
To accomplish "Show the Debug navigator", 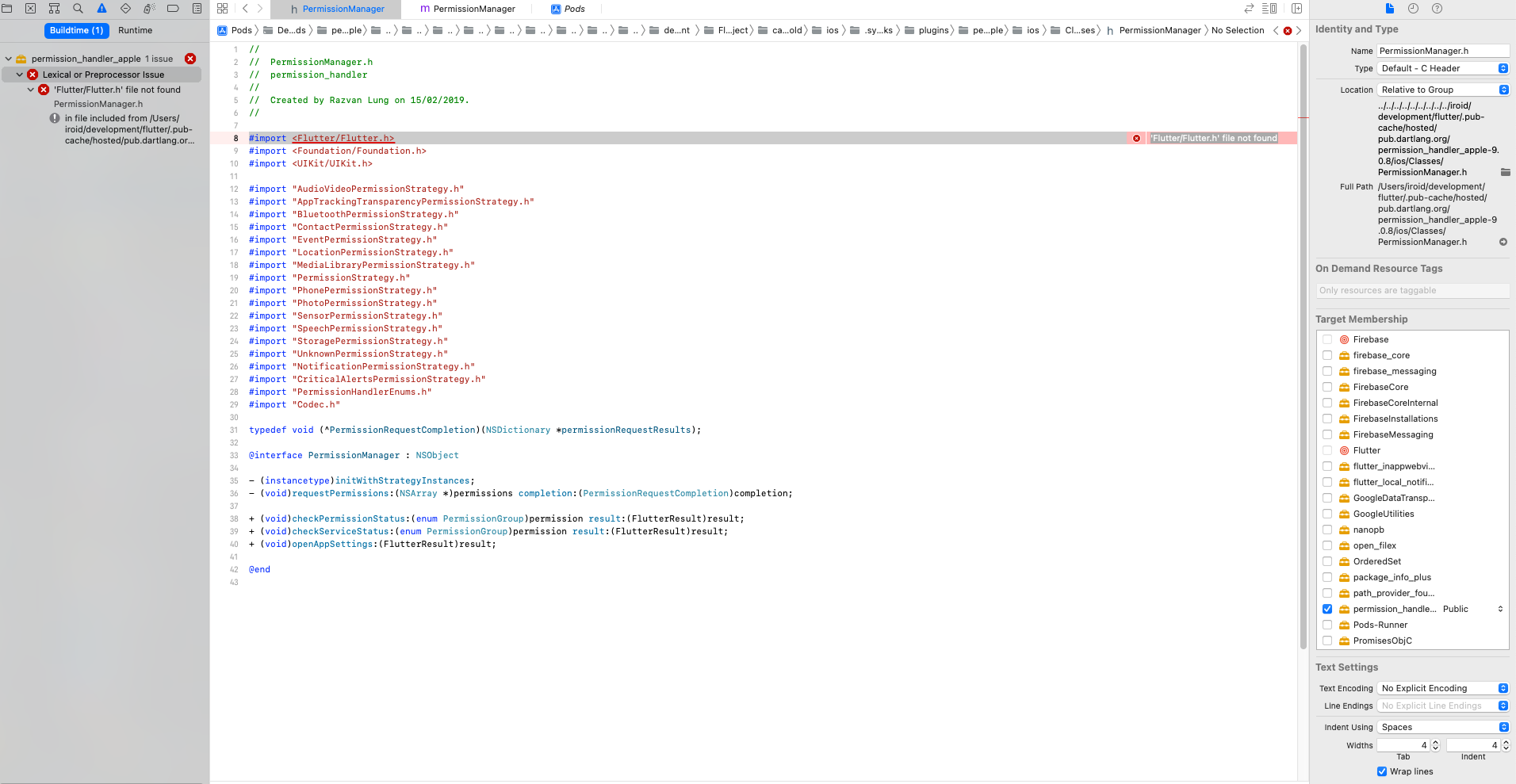I will click(149, 9).
